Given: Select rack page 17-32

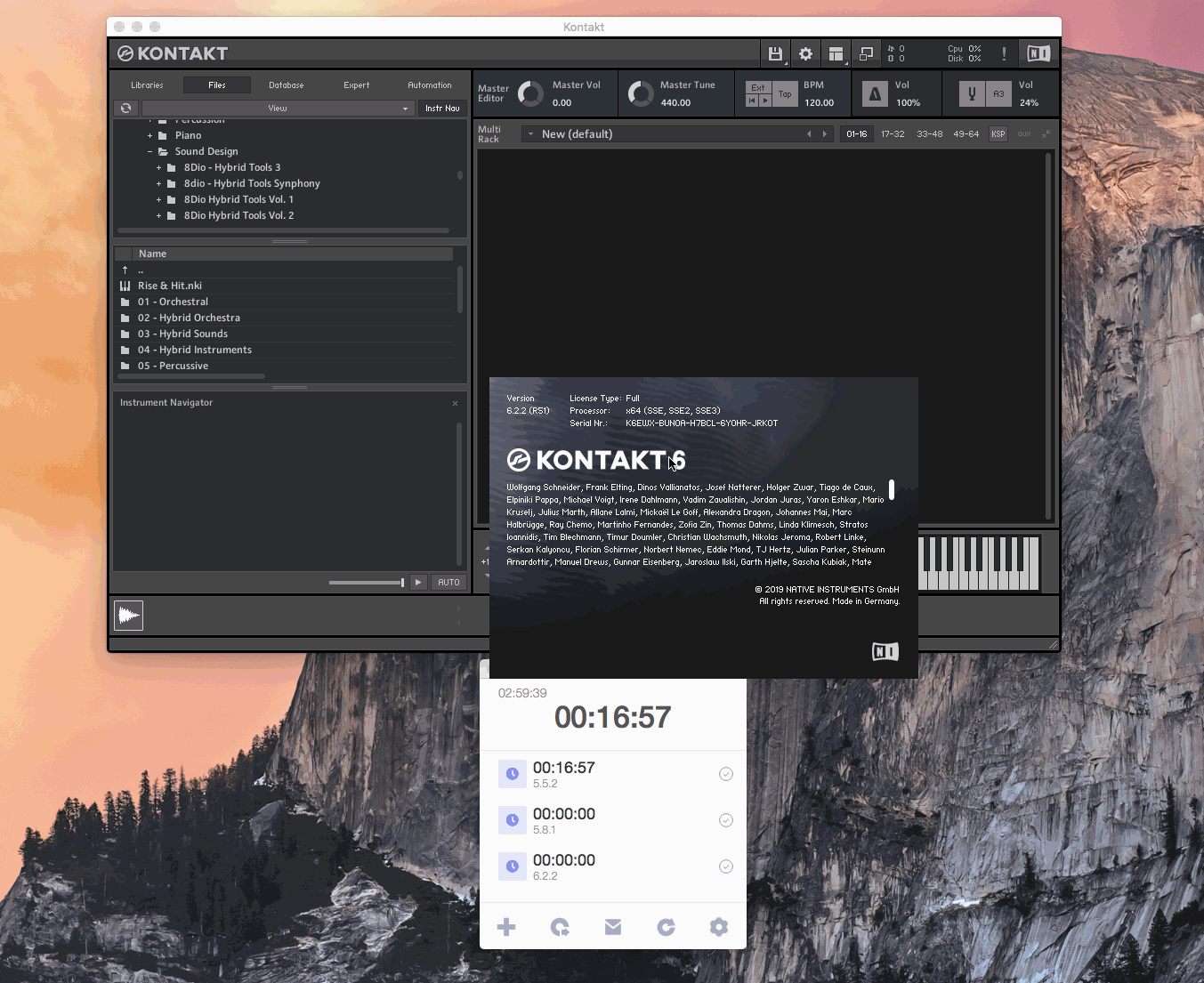Looking at the screenshot, I should point(893,134).
